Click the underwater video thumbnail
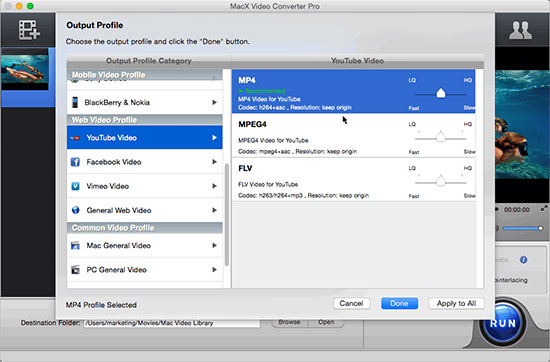The width and height of the screenshot is (550, 362). pos(25,70)
